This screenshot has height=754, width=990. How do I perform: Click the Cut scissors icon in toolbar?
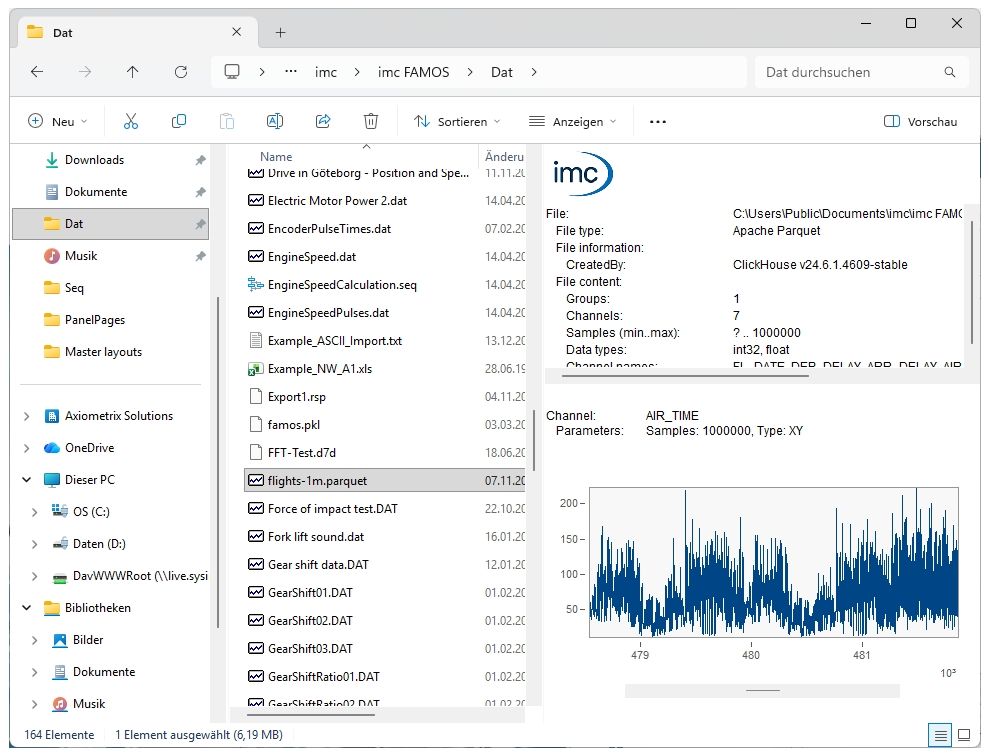[130, 121]
